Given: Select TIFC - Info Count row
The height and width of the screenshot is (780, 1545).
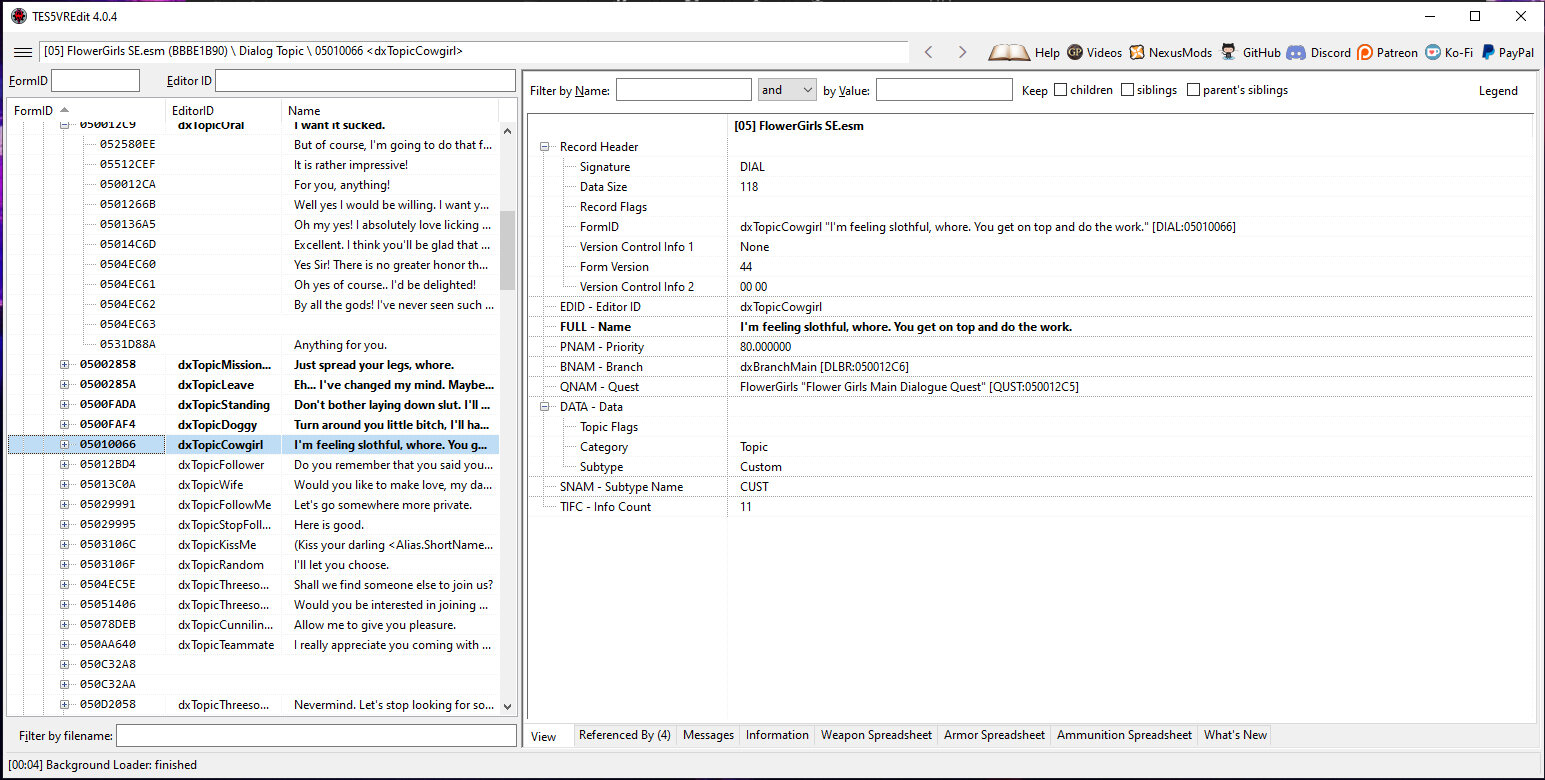Looking at the screenshot, I should [x=1030, y=507].
